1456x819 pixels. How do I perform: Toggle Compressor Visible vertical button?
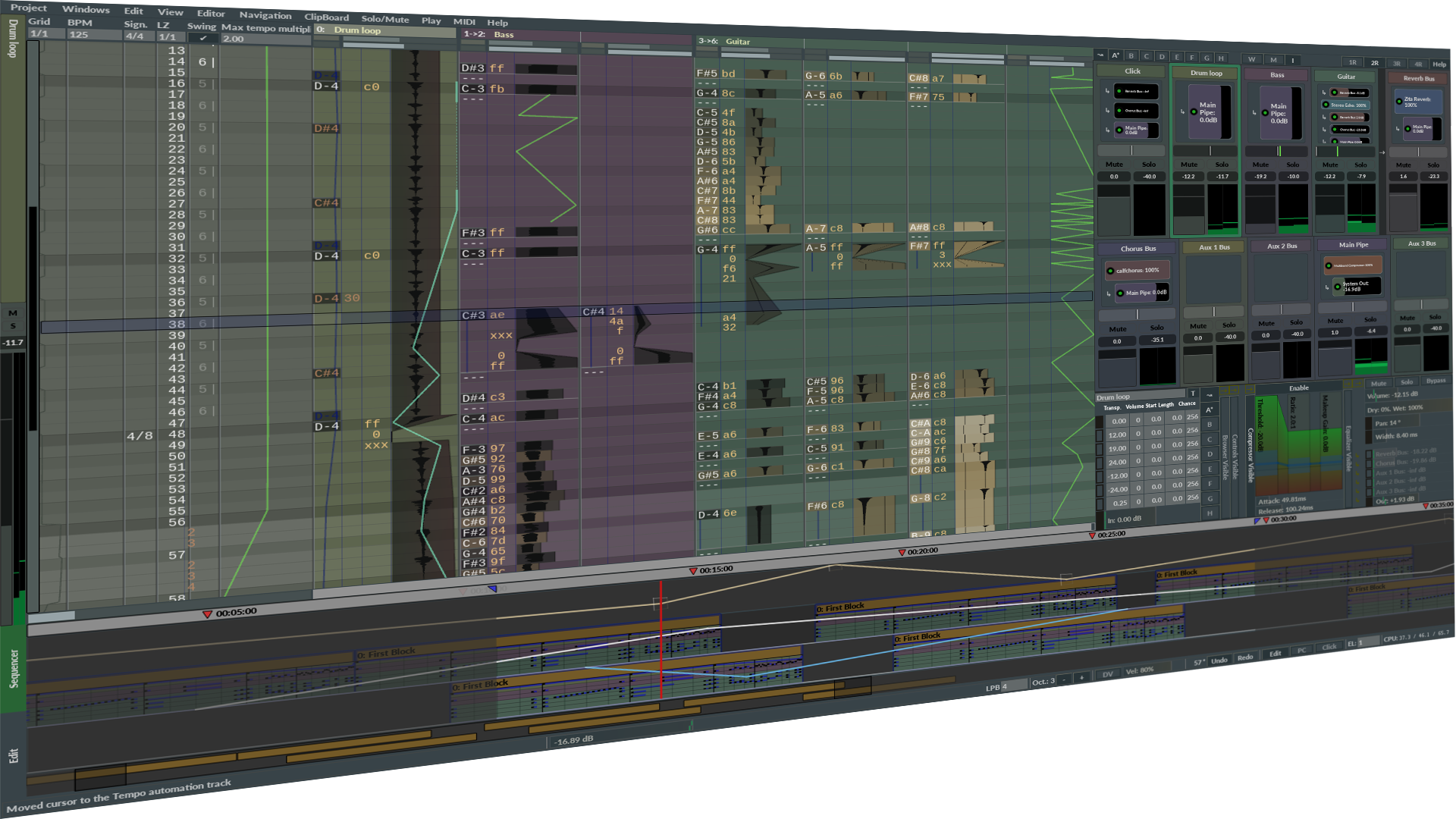pyautogui.click(x=1250, y=455)
